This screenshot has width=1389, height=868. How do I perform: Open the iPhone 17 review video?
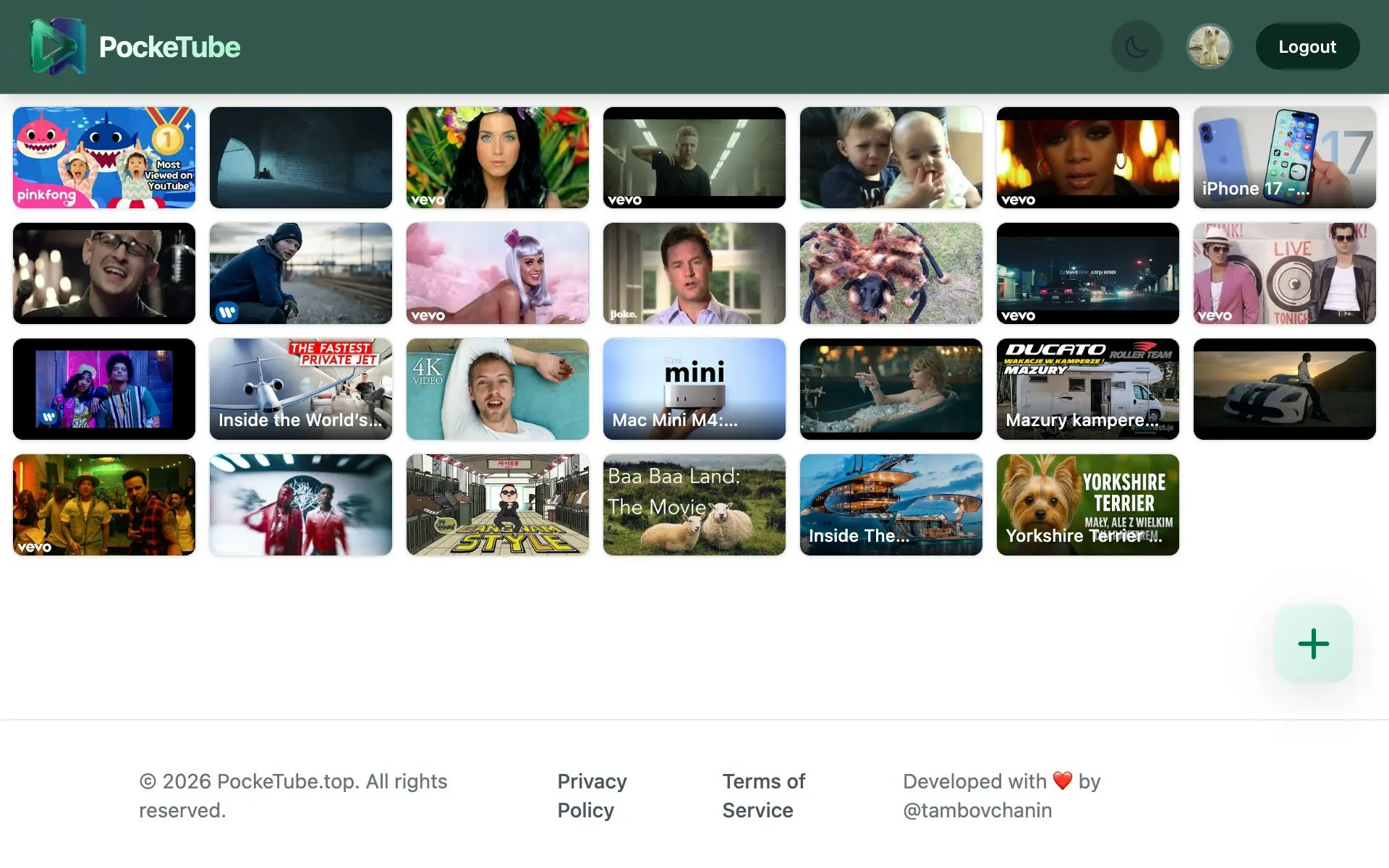coord(1285,157)
